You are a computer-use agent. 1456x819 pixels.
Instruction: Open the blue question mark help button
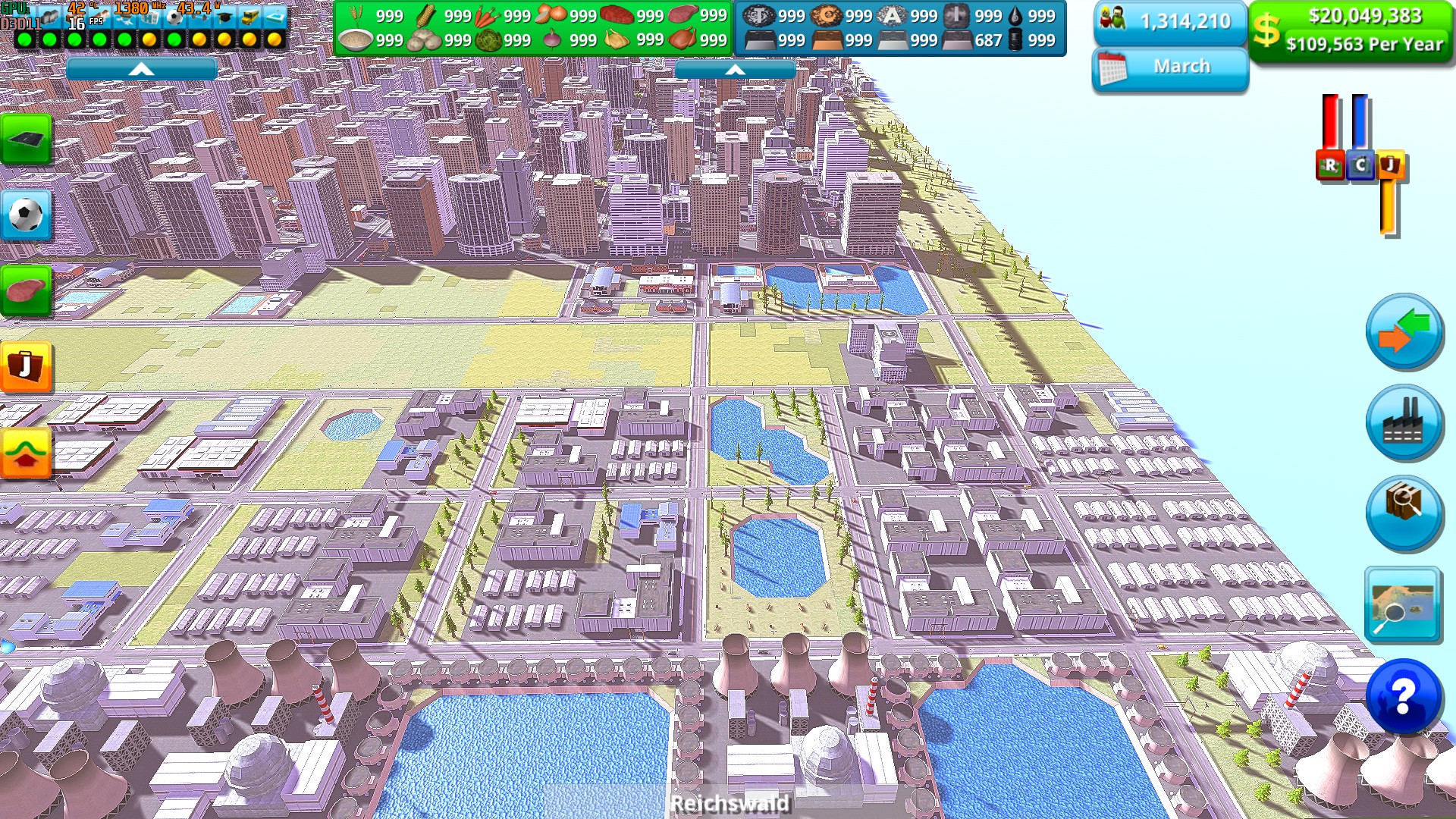click(x=1403, y=696)
